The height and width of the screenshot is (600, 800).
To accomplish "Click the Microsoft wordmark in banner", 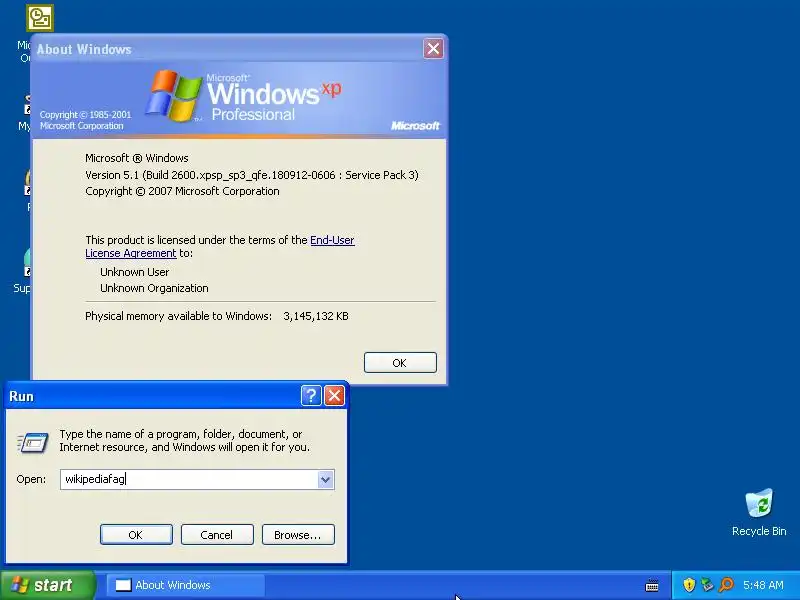I will coord(415,126).
